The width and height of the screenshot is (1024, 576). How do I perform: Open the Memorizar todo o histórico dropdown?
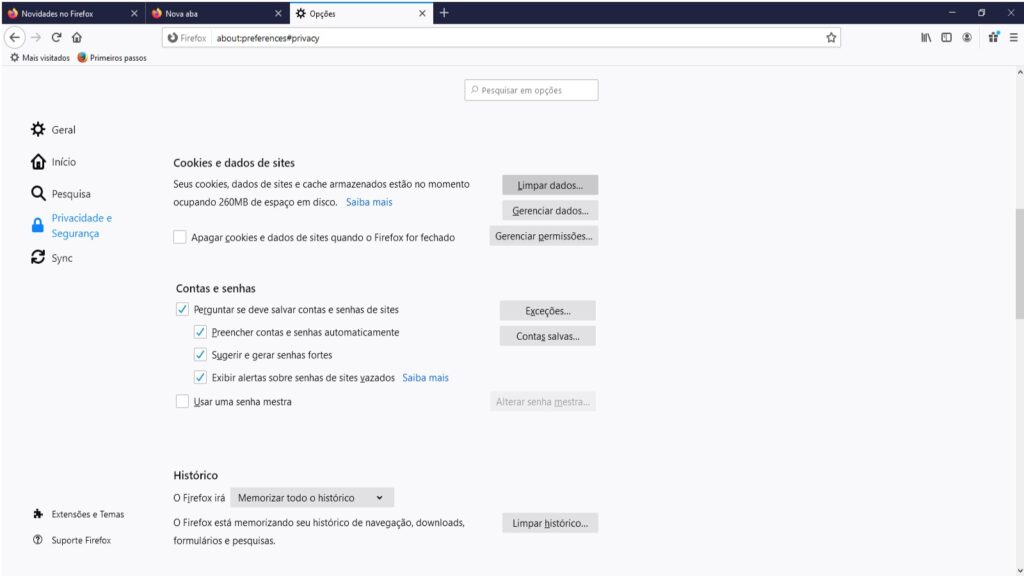[x=312, y=498]
